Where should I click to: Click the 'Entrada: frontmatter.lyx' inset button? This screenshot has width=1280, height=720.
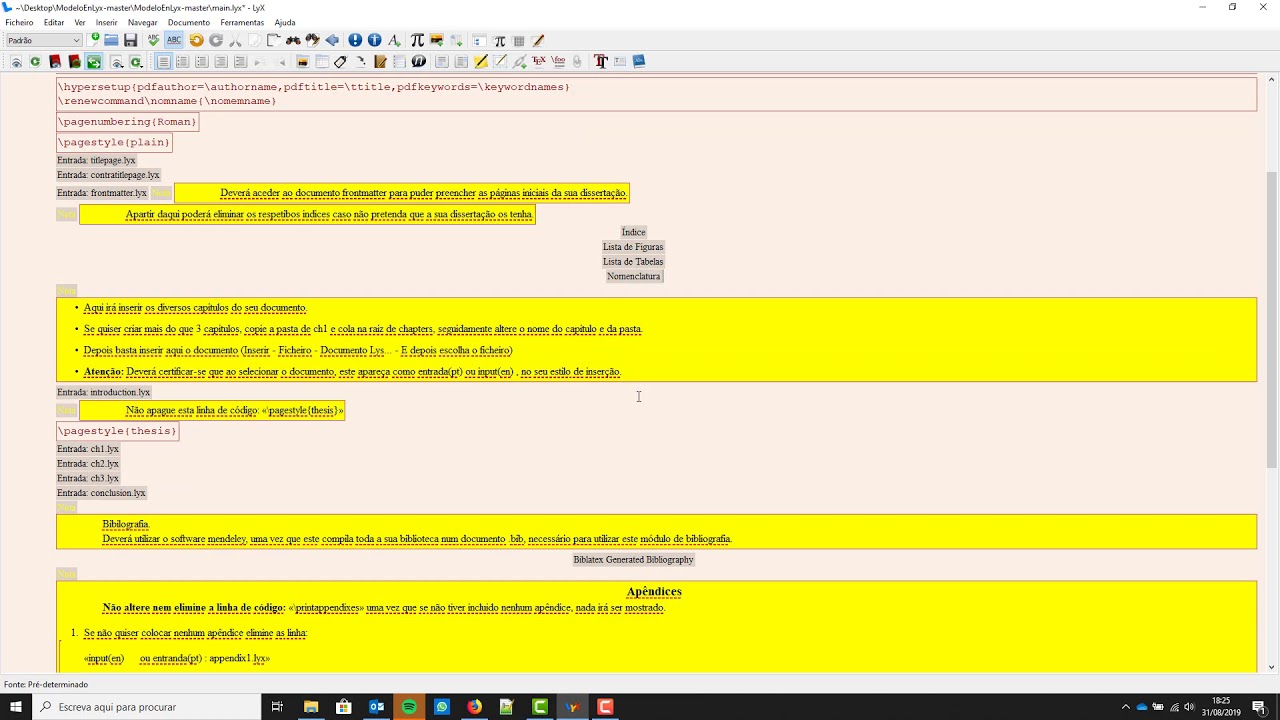(x=102, y=193)
